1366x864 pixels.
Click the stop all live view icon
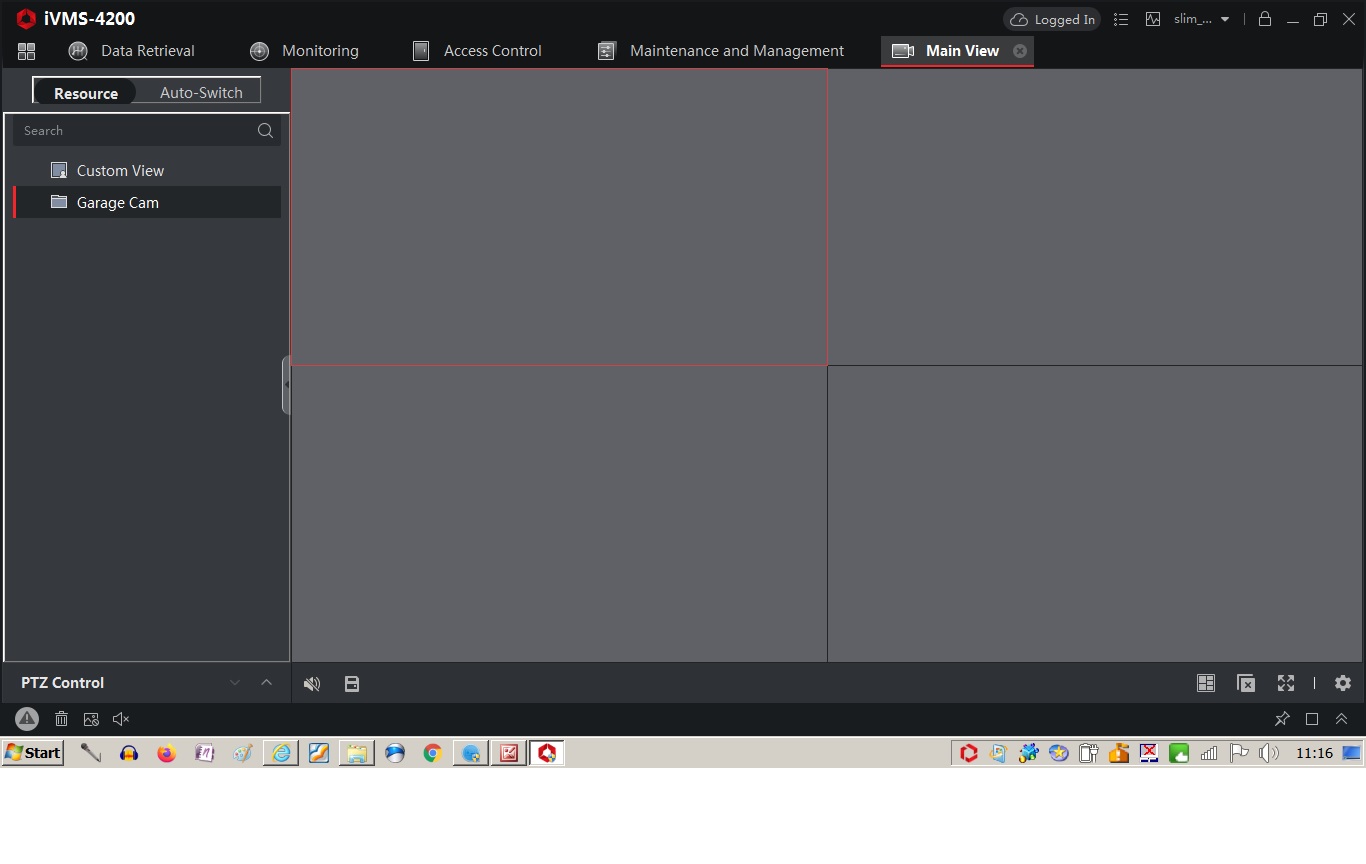pyautogui.click(x=1246, y=683)
